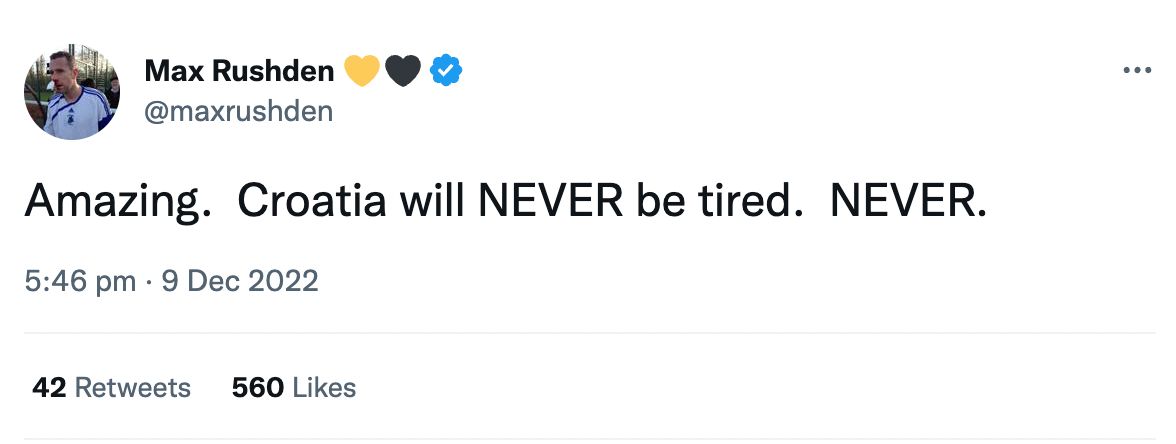Open the tweet's three-dot more options menu
The image size is (1176, 444).
point(1138,71)
